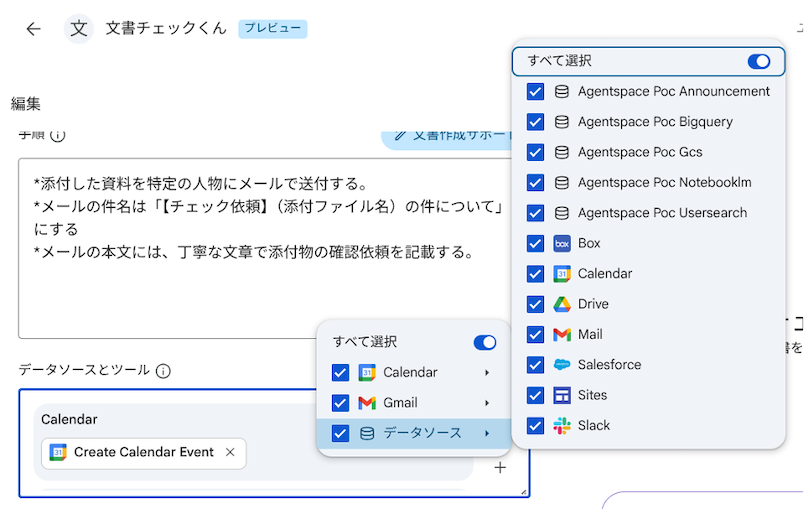804x509 pixels.
Task: Go back with the left arrow icon
Action: click(x=33, y=29)
